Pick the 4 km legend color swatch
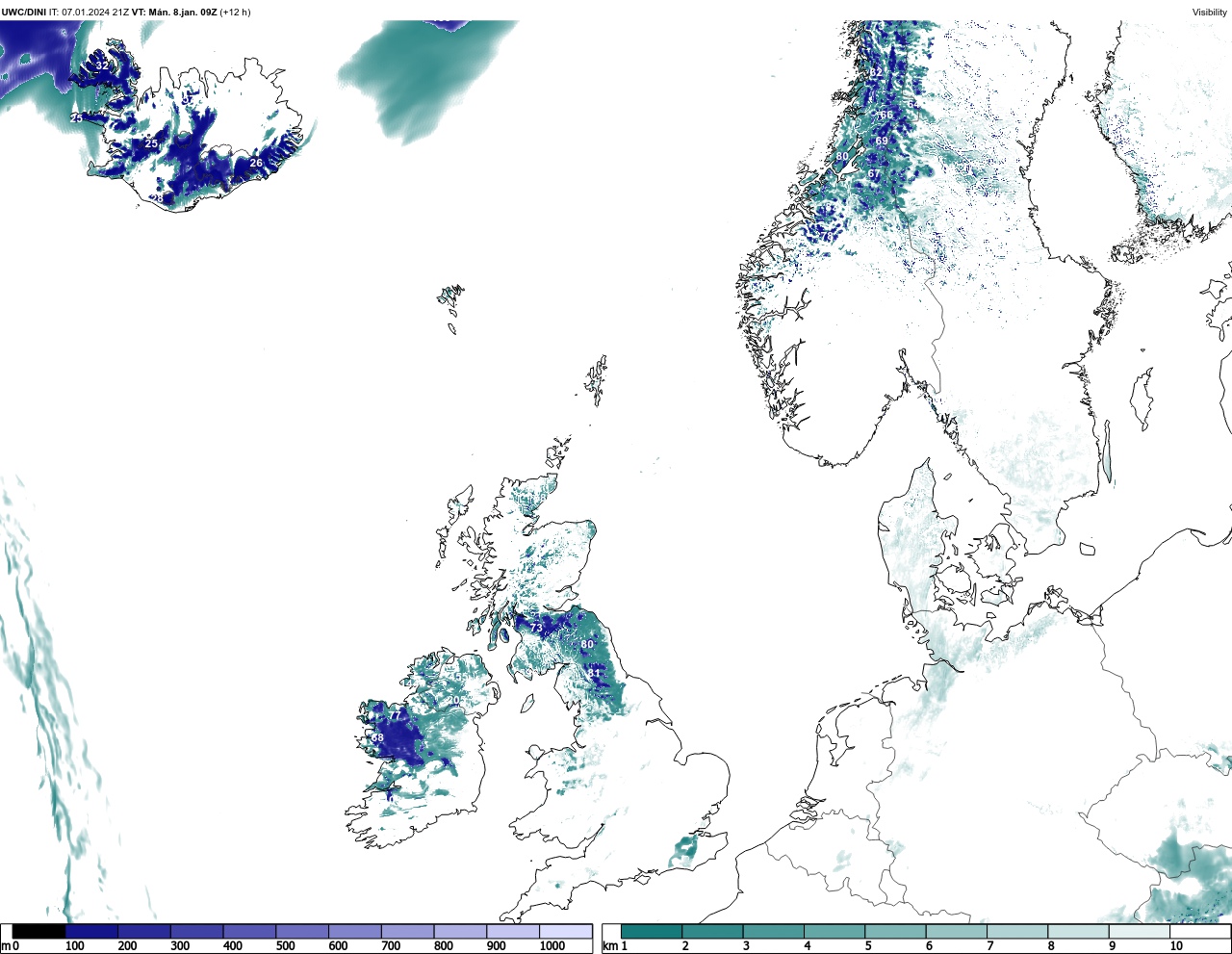The width and height of the screenshot is (1232, 954). click(834, 932)
